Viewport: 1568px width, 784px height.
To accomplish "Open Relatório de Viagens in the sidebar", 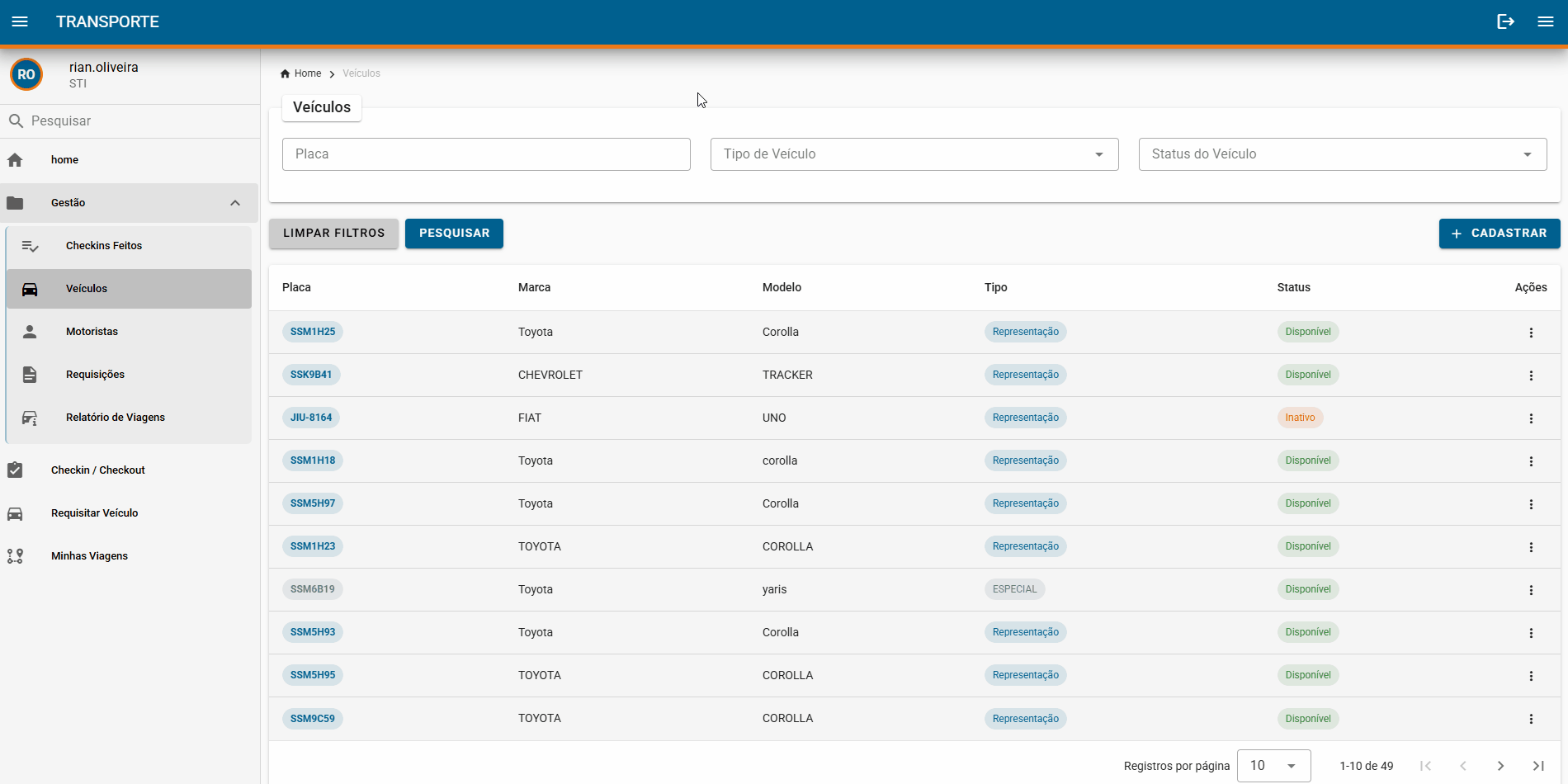I will click(x=129, y=418).
